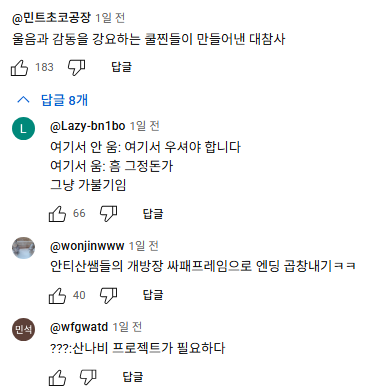Click 답글 under the @wonjinwww reply
The width and height of the screenshot is (370, 392).
[153, 295]
